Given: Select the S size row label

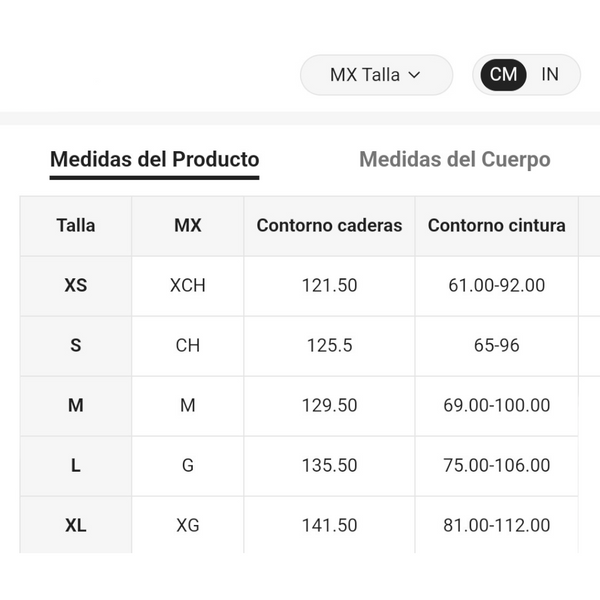Looking at the screenshot, I should pos(76,346).
